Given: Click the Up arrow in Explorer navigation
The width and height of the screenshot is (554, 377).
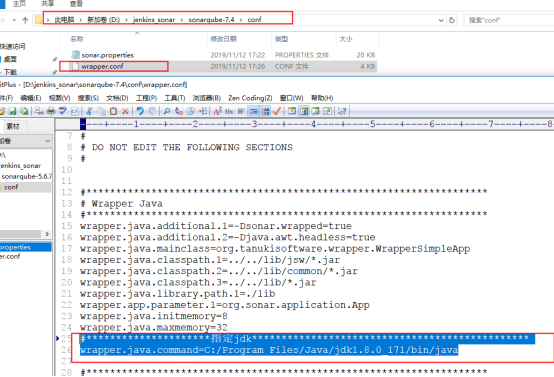Looking at the screenshot, I should [25, 20].
